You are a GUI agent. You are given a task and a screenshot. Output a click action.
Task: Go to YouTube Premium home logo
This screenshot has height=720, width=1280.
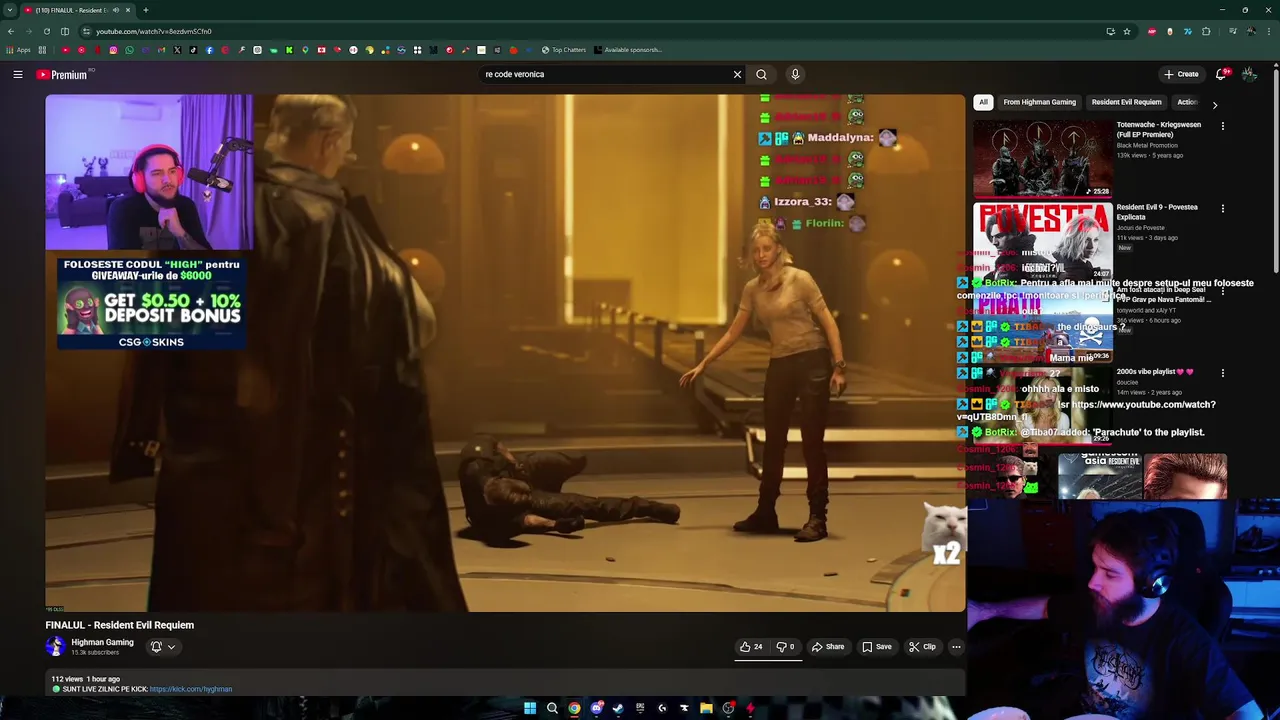64,74
